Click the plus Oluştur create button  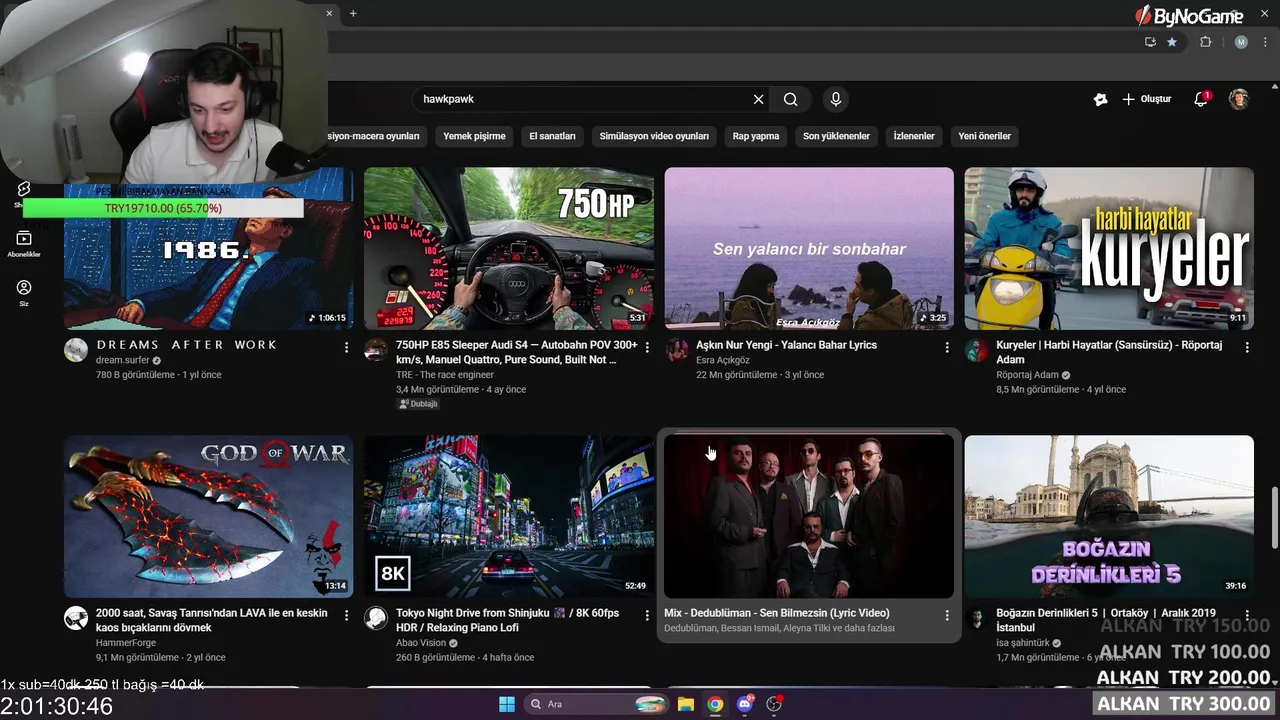click(1146, 99)
